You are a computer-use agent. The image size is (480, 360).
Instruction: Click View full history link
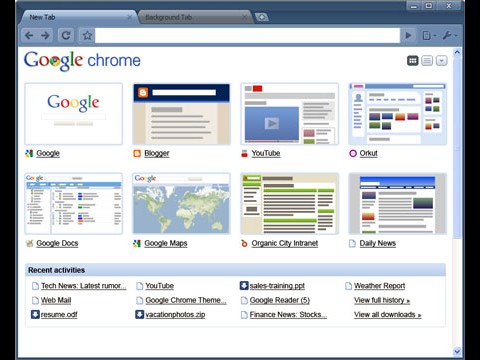[382, 300]
